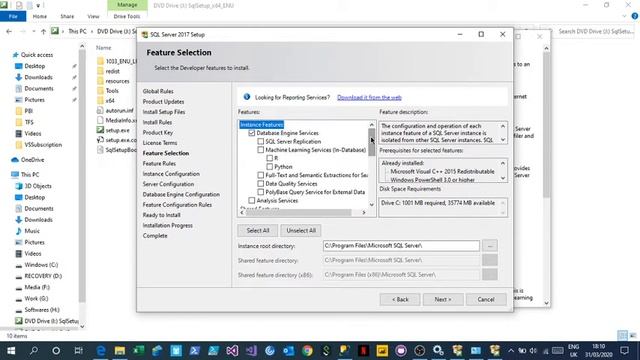Check Analysis Services feature
Viewport: 640px width, 360px height.
pos(251,200)
